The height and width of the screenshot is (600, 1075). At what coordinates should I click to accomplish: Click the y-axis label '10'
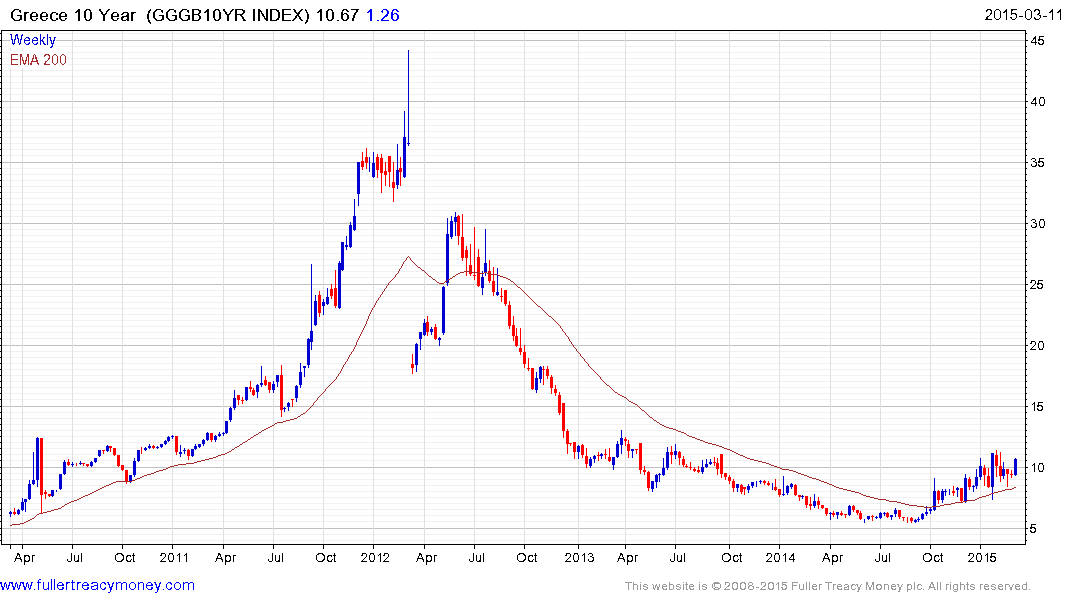coord(1037,468)
